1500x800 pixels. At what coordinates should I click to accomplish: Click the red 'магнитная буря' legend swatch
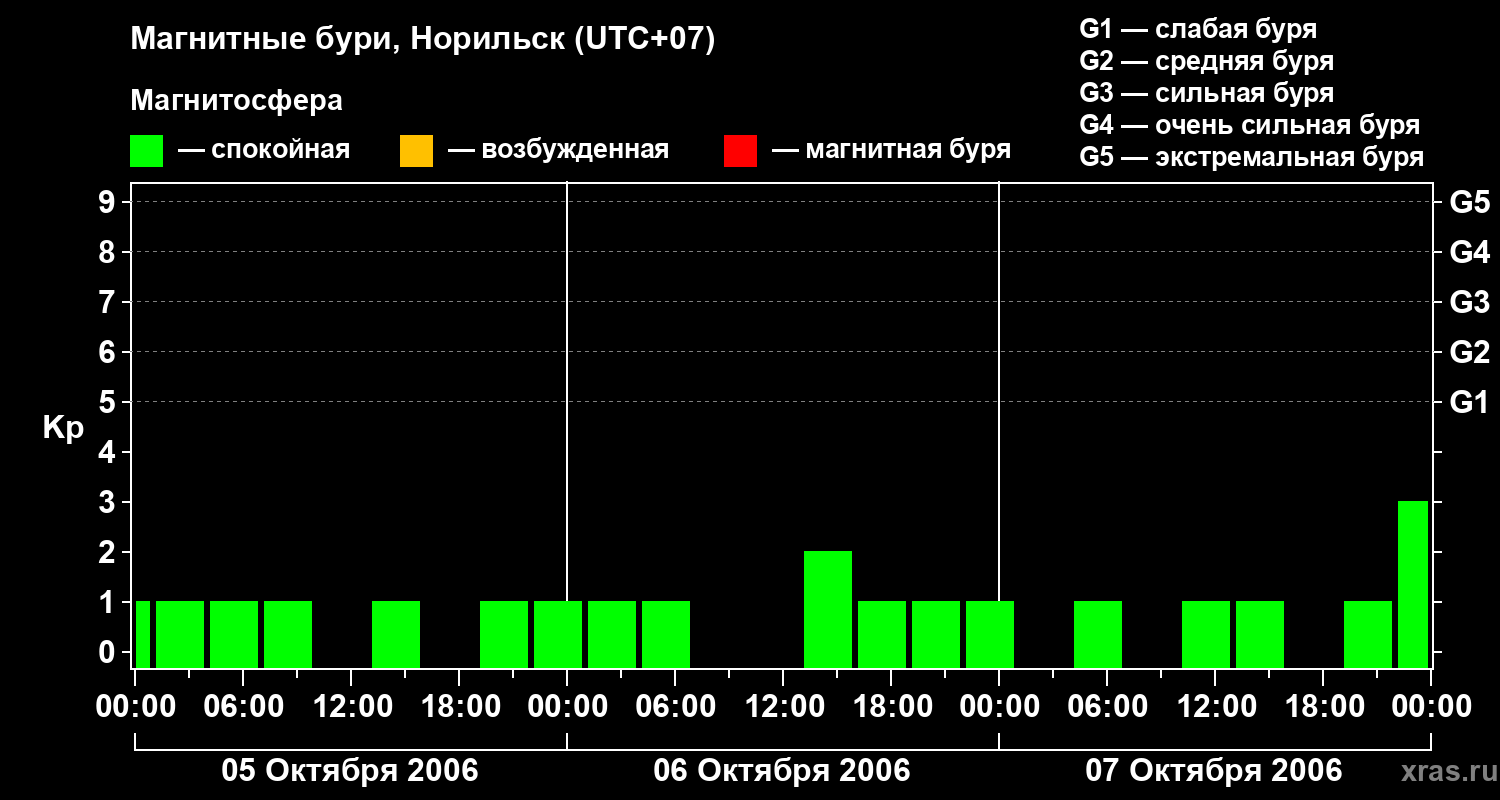click(740, 151)
